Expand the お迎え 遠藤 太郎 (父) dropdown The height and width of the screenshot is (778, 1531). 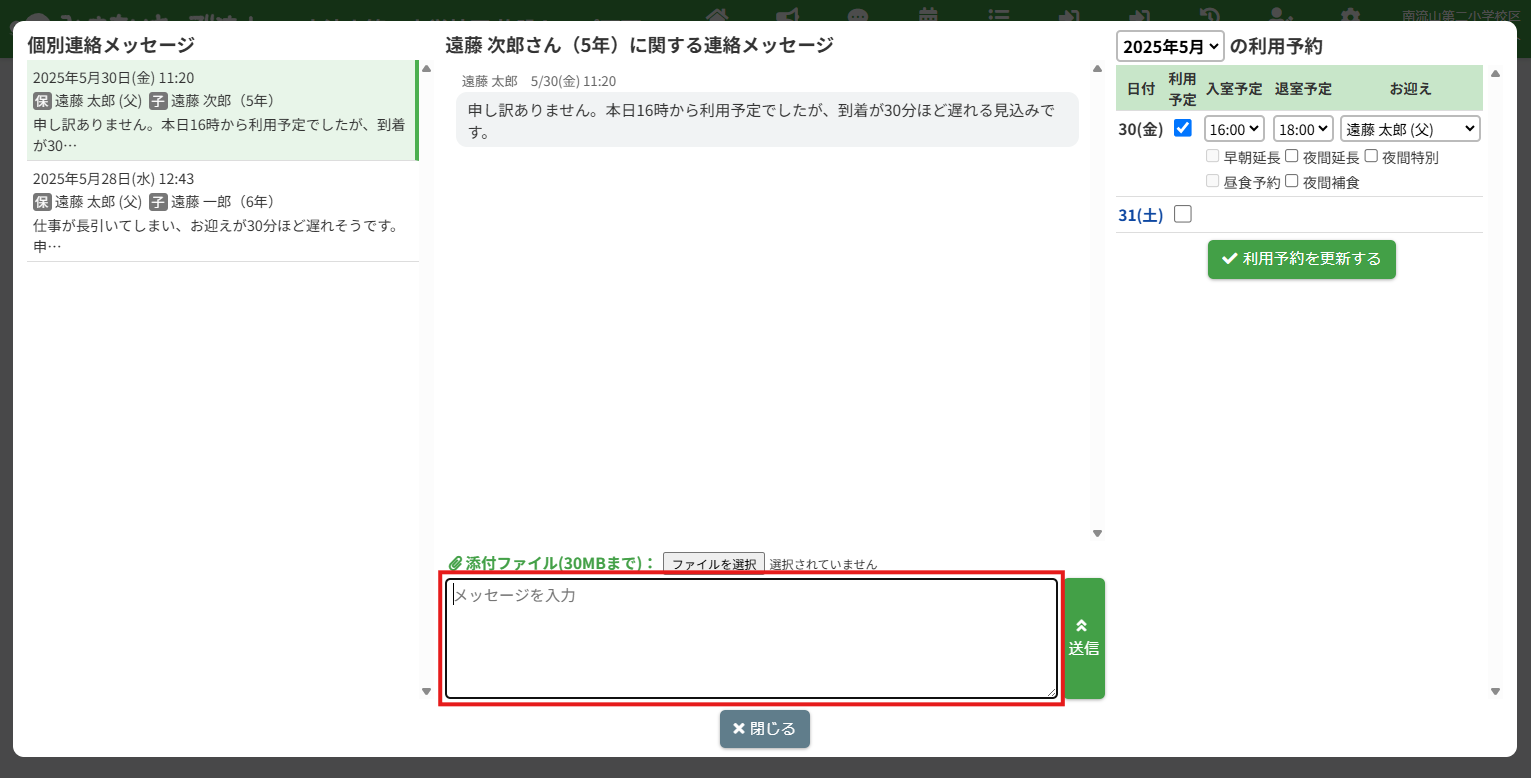click(1409, 129)
